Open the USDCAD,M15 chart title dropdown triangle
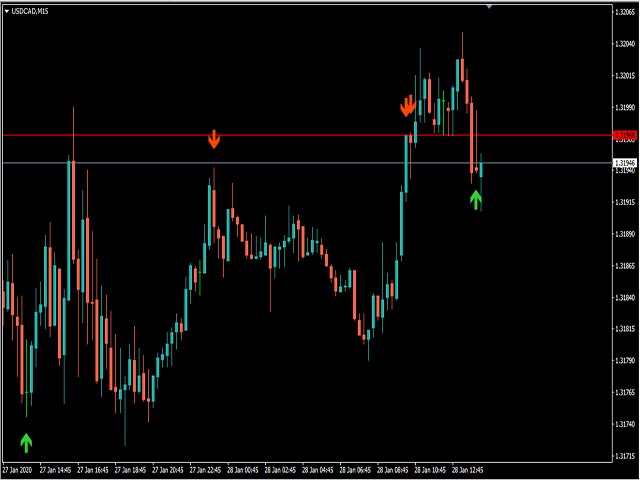640x480 pixels. (7, 11)
